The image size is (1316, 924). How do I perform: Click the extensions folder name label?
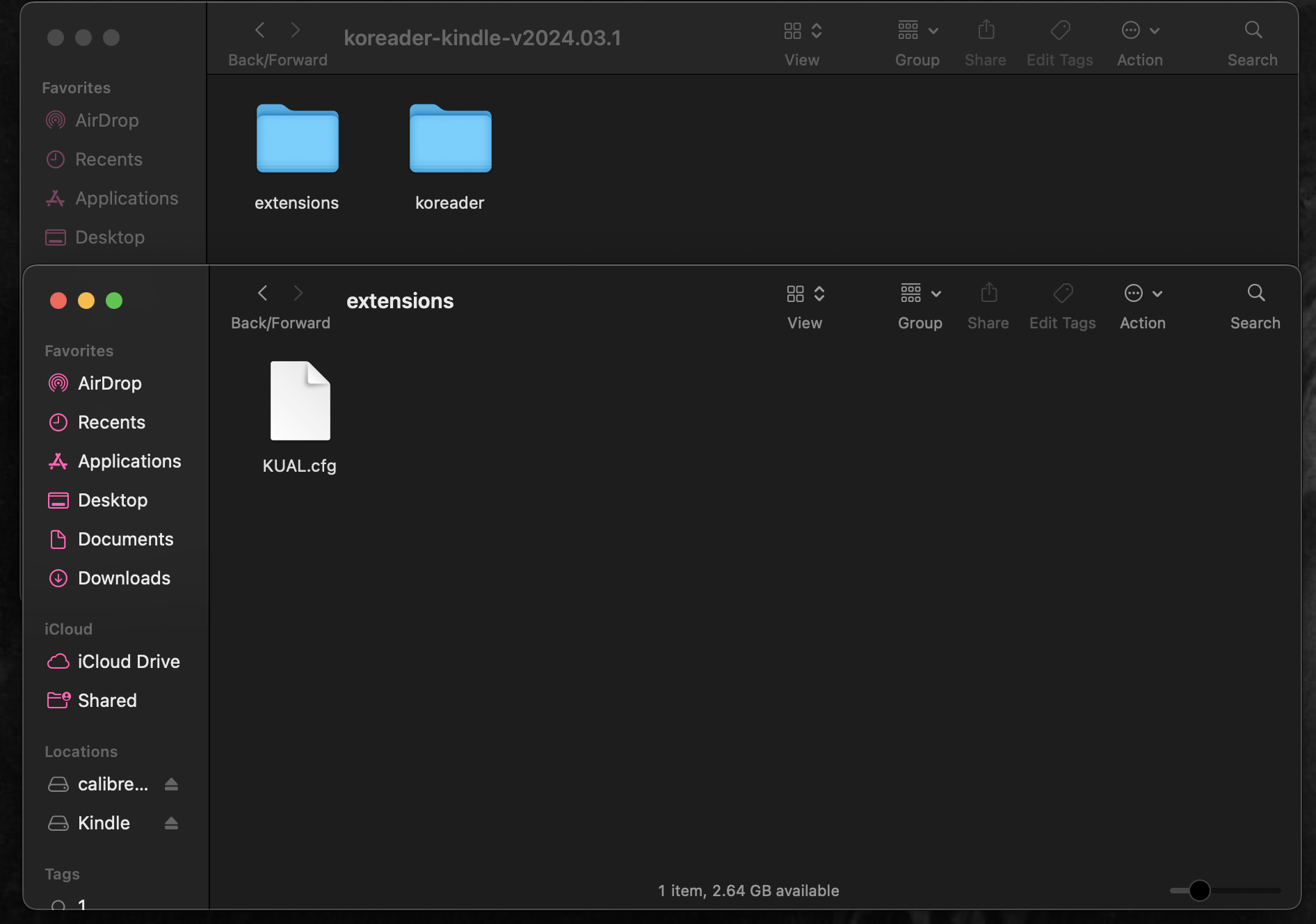[x=297, y=202]
